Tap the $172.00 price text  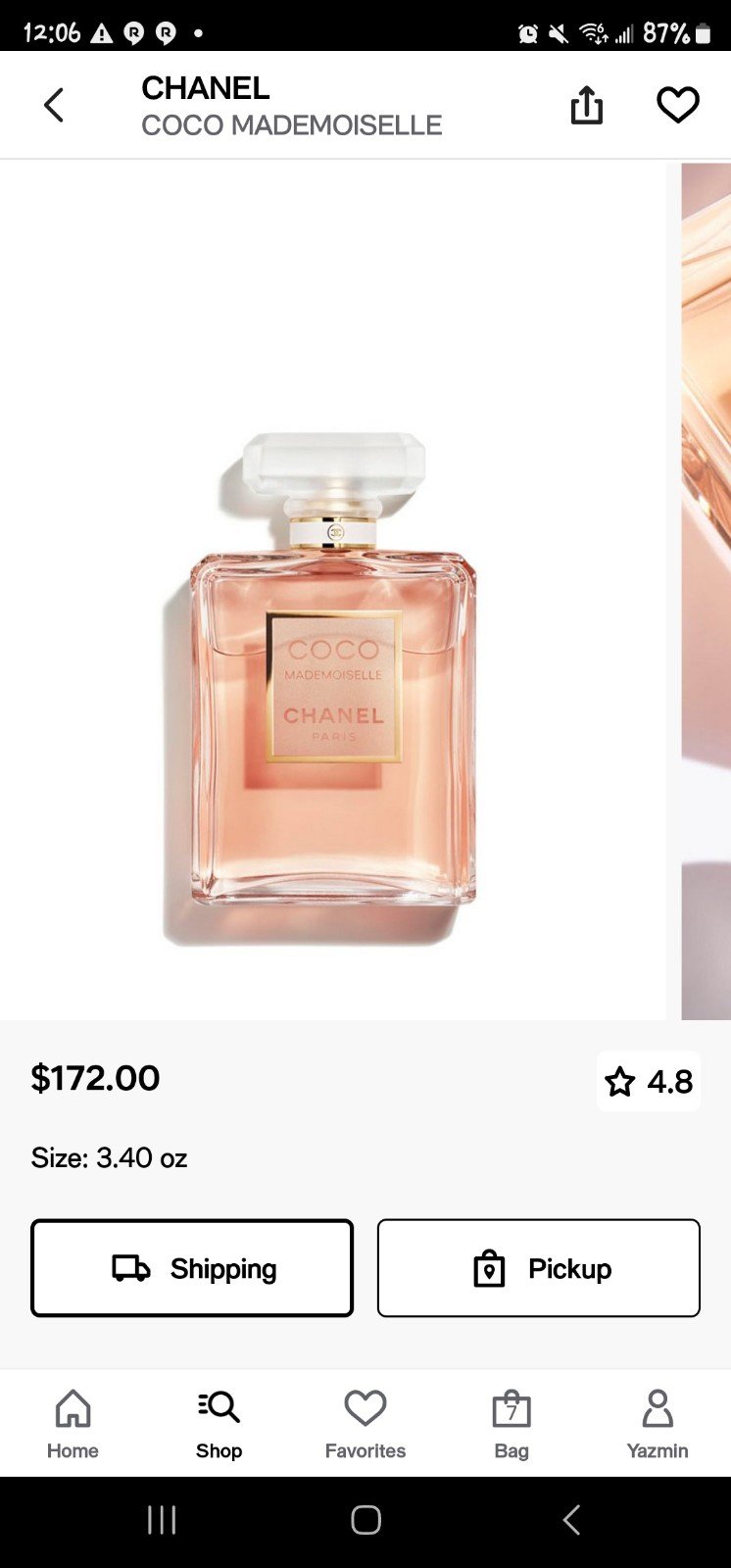click(x=95, y=1078)
